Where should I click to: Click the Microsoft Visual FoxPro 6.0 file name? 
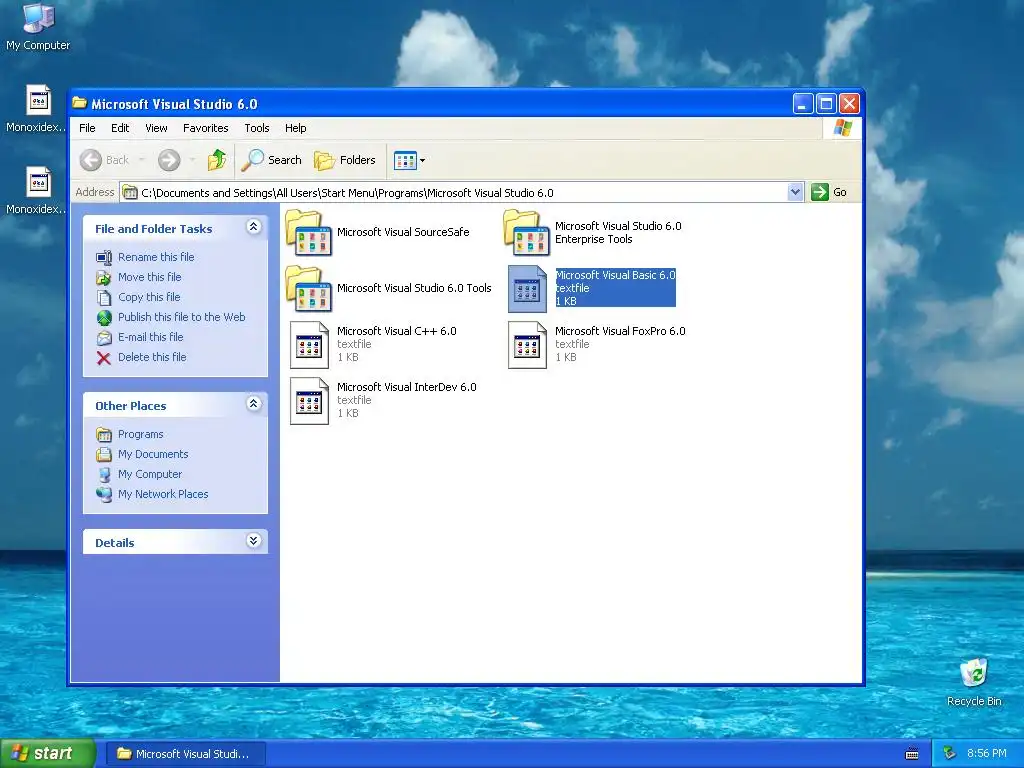(620, 331)
